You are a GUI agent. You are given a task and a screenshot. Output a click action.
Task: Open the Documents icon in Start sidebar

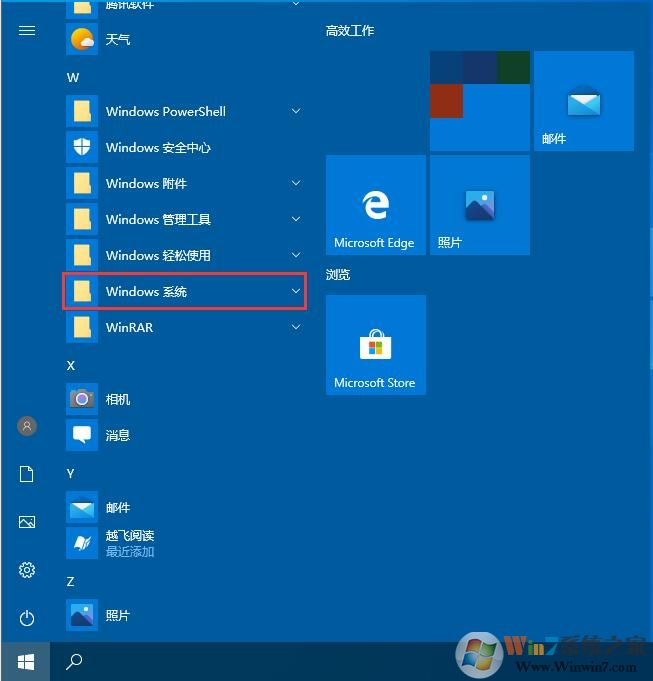[27, 474]
